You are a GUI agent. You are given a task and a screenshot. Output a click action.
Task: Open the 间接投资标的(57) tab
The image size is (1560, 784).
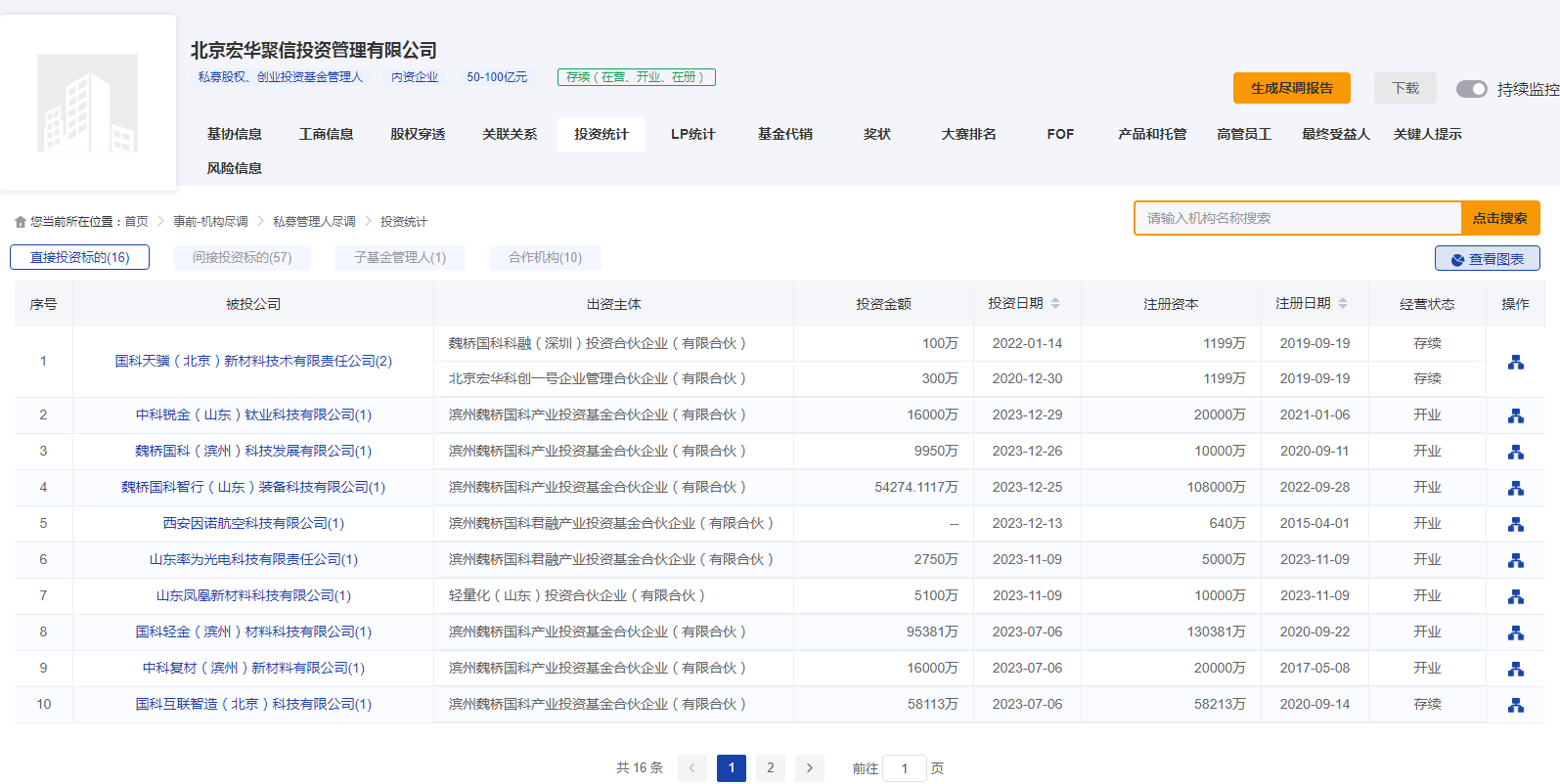pos(242,257)
